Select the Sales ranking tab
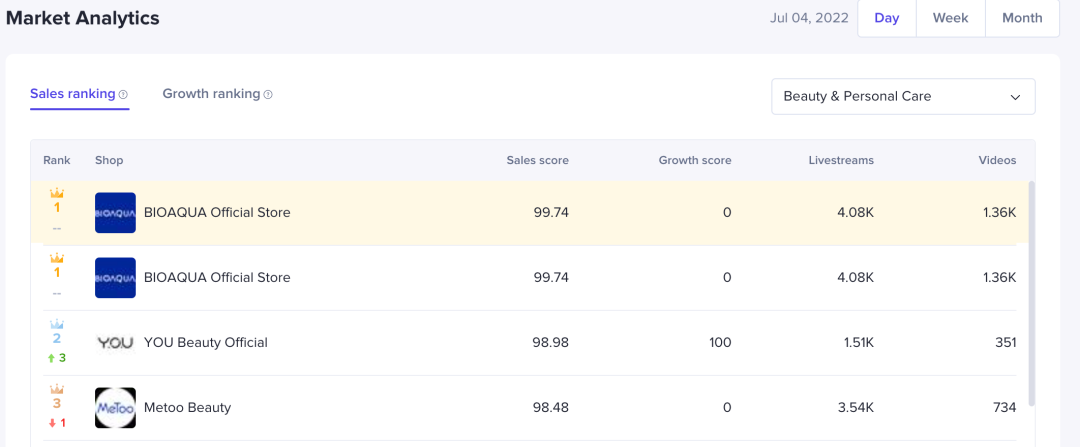Screen dimensions: 1080x447 [72, 94]
